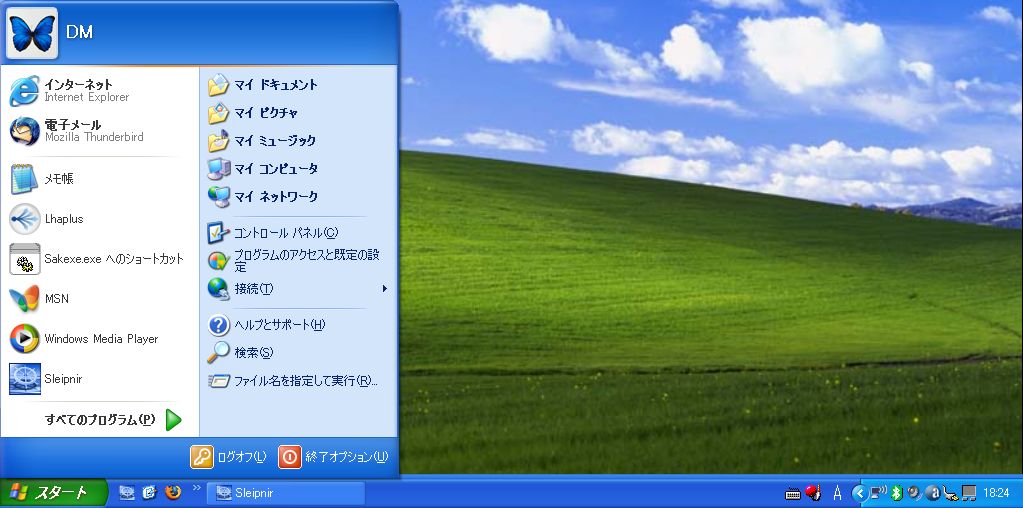1023x508 pixels.
Task: Launch MSN from the pinned list
Action: click(x=99, y=299)
